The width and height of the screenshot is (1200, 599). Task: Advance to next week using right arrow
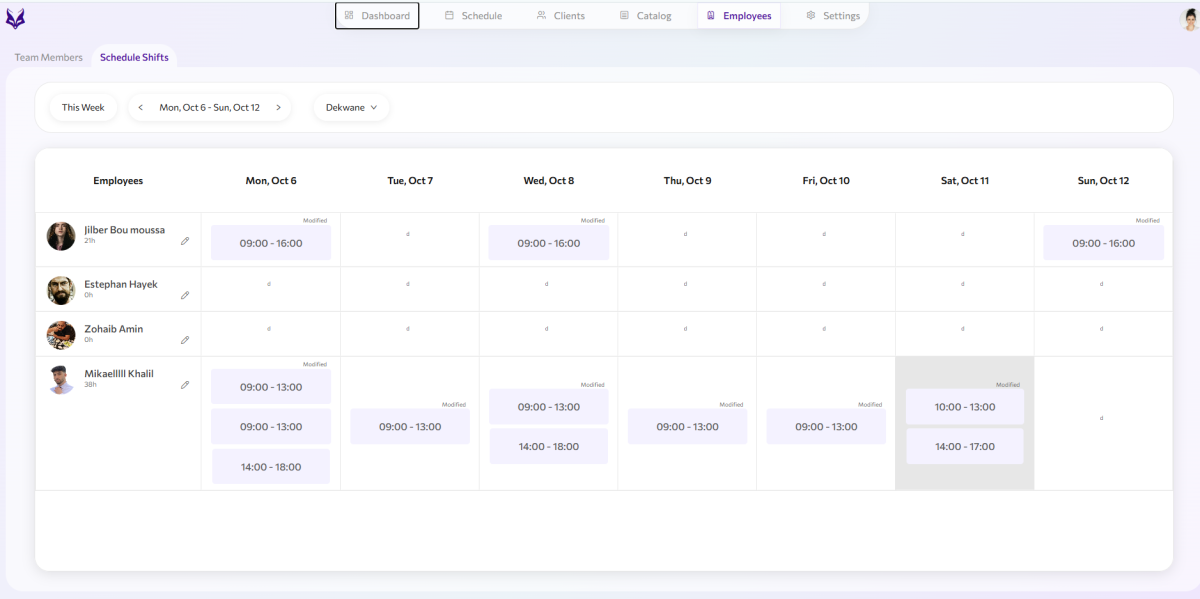pyautogui.click(x=278, y=108)
